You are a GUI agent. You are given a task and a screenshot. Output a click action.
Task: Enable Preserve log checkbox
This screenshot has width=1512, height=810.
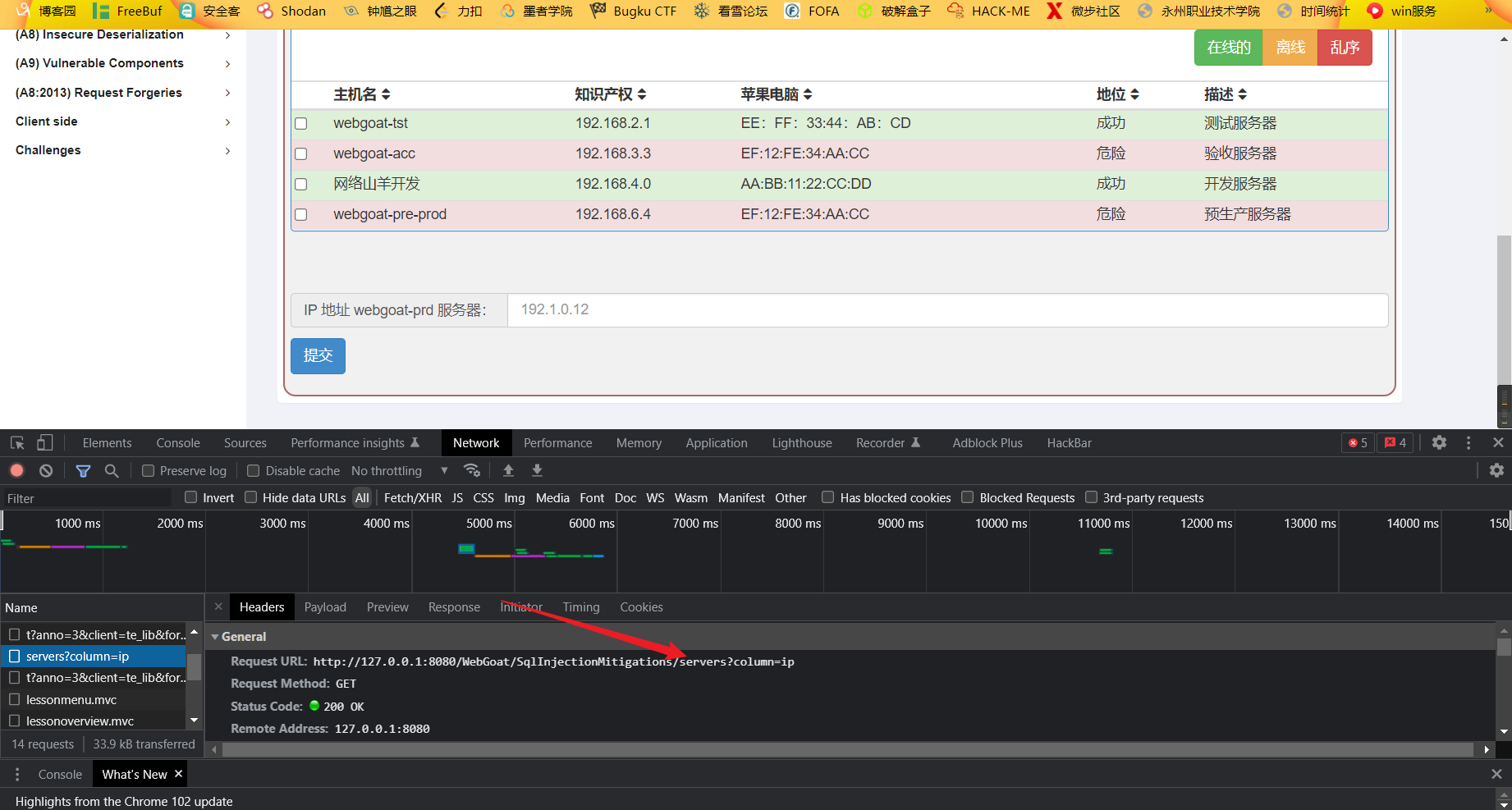coord(148,471)
